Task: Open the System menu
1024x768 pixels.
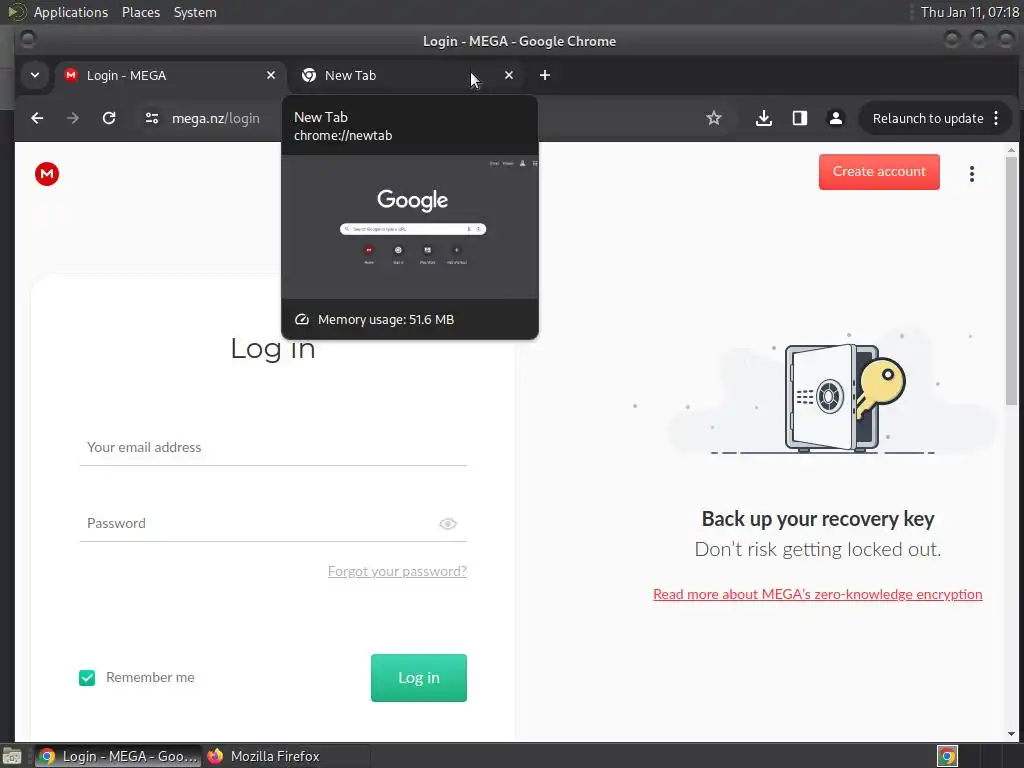Action: [195, 12]
